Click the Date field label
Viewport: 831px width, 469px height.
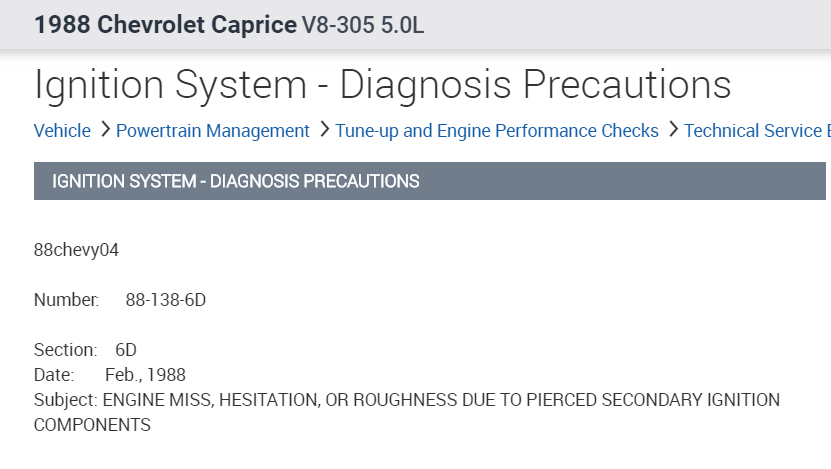(54, 375)
